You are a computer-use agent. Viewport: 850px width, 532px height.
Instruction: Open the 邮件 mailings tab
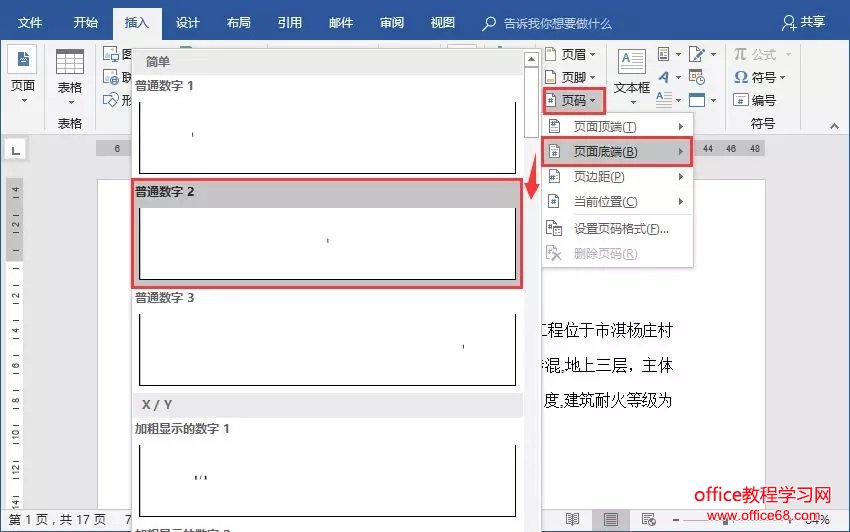click(340, 23)
